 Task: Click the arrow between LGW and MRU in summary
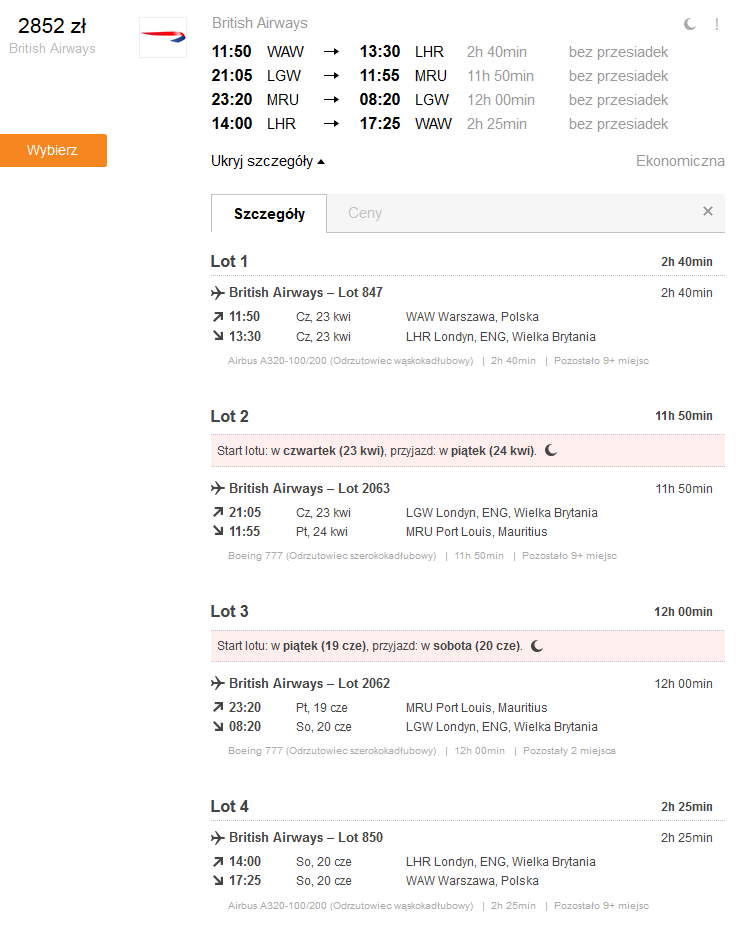(331, 76)
